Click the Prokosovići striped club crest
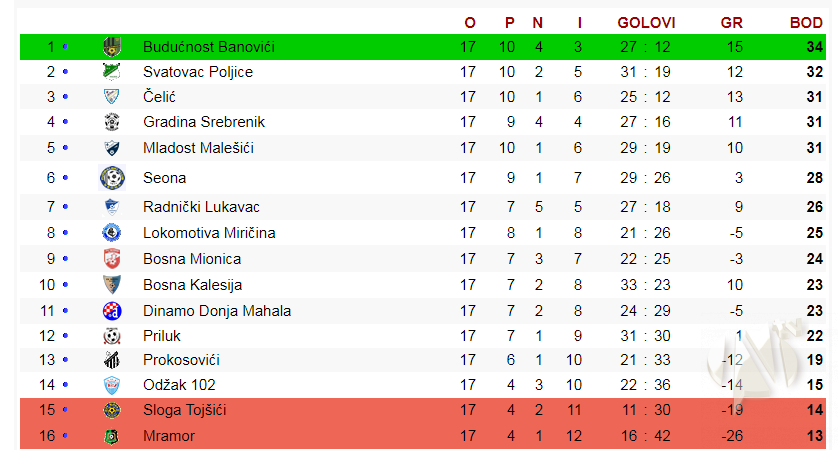This screenshot has width=839, height=450. (112, 360)
